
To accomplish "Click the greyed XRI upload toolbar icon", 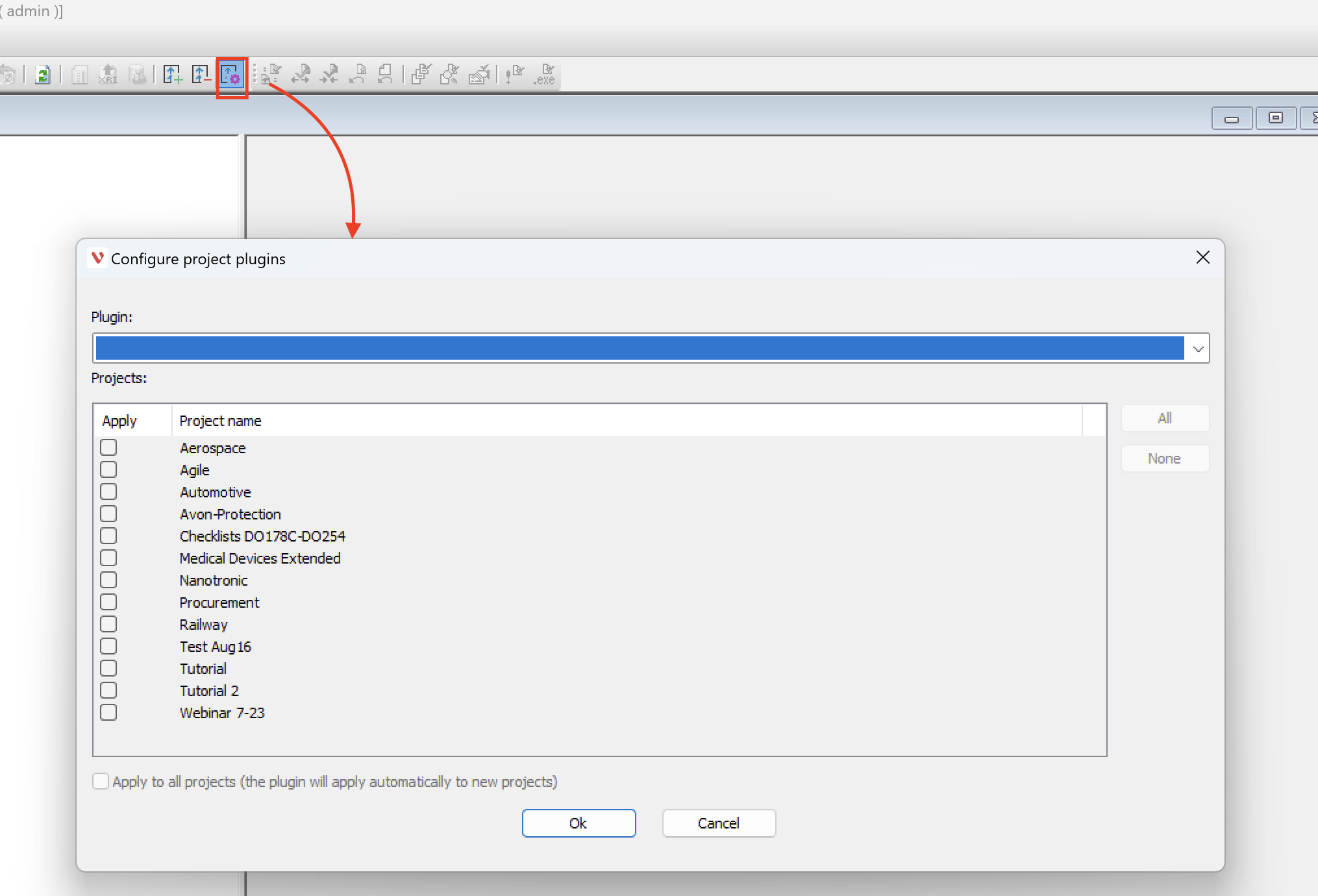I will click(108, 75).
